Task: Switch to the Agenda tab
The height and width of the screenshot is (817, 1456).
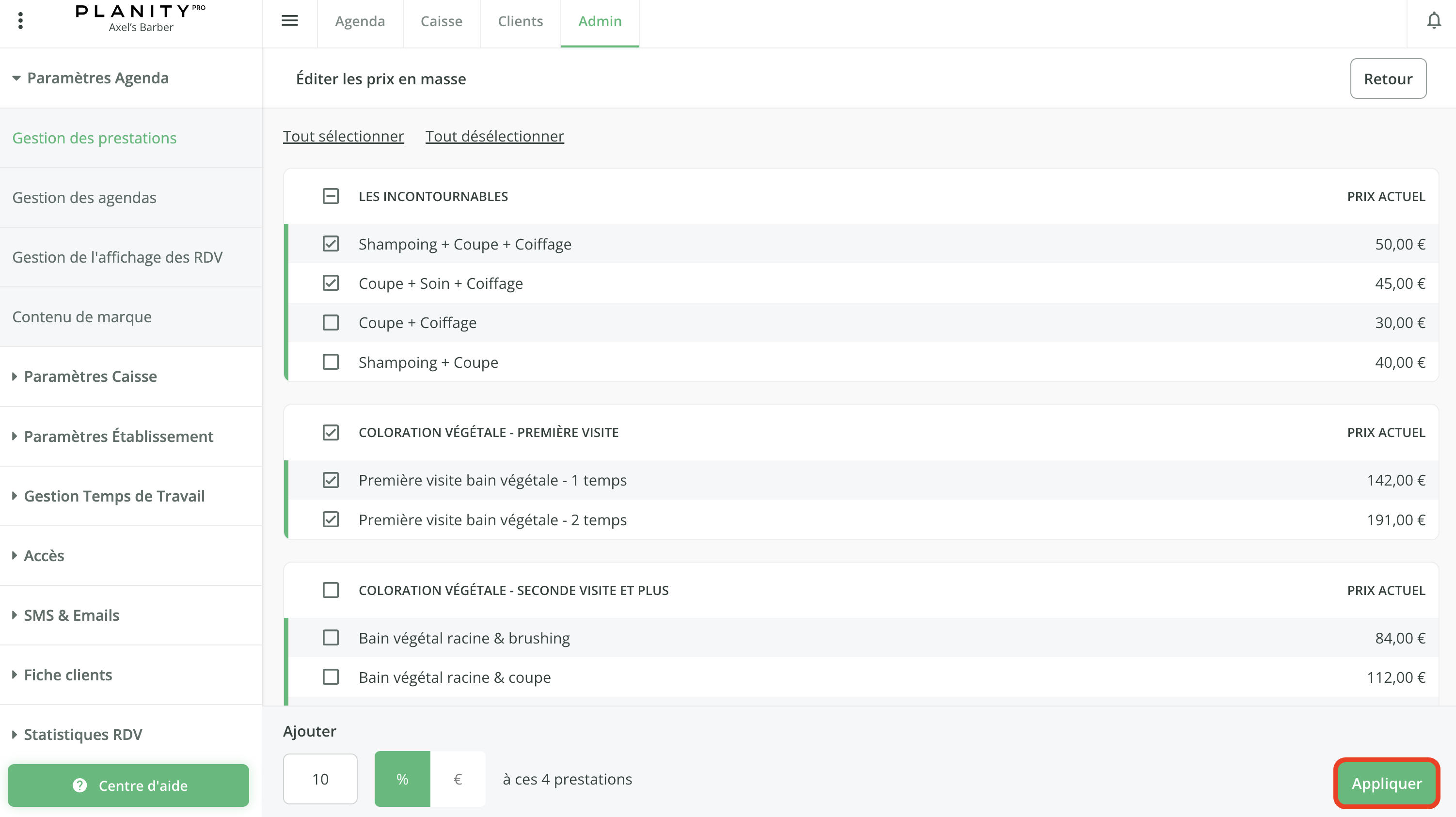Action: [360, 21]
